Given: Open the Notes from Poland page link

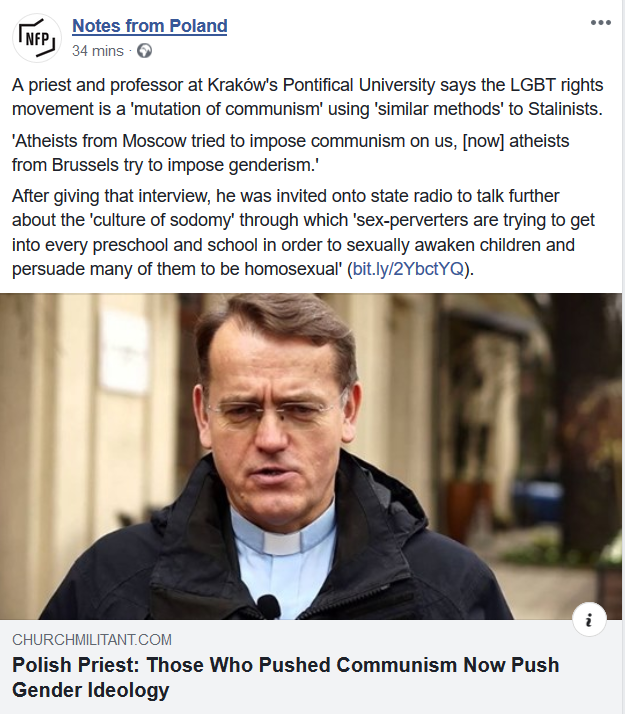Looking at the screenshot, I should tap(149, 26).
